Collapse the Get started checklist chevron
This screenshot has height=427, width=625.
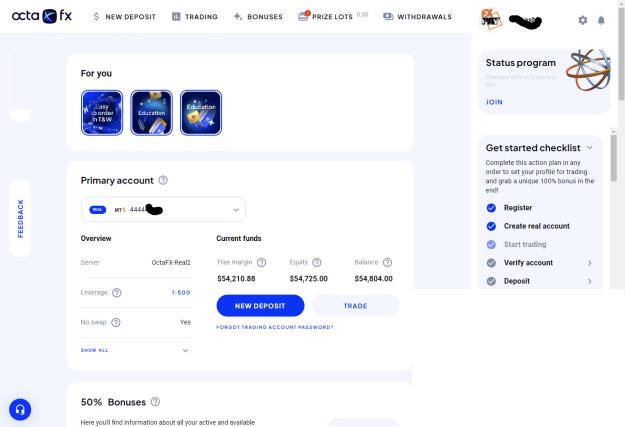click(x=590, y=148)
